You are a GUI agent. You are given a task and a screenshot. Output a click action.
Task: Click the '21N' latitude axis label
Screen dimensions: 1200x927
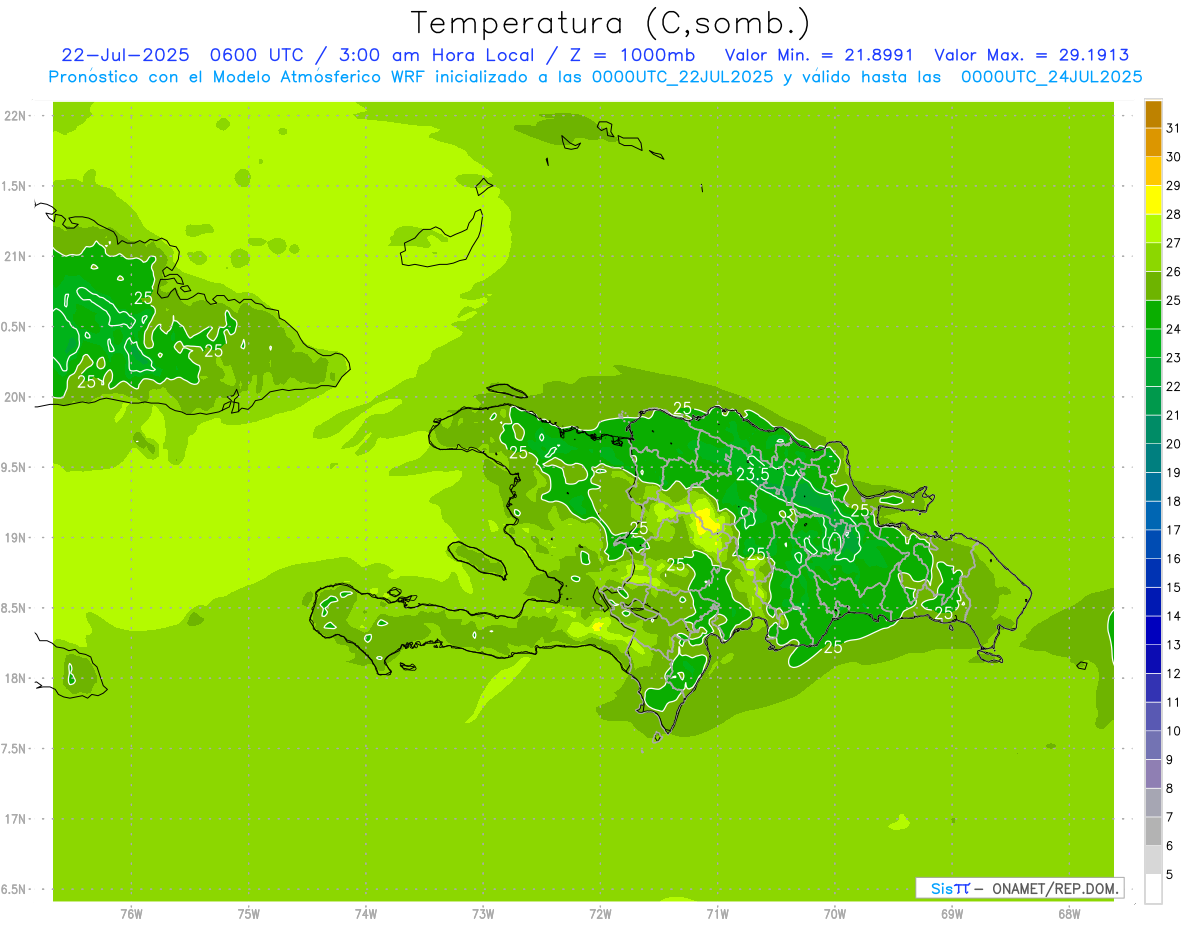pos(17,257)
